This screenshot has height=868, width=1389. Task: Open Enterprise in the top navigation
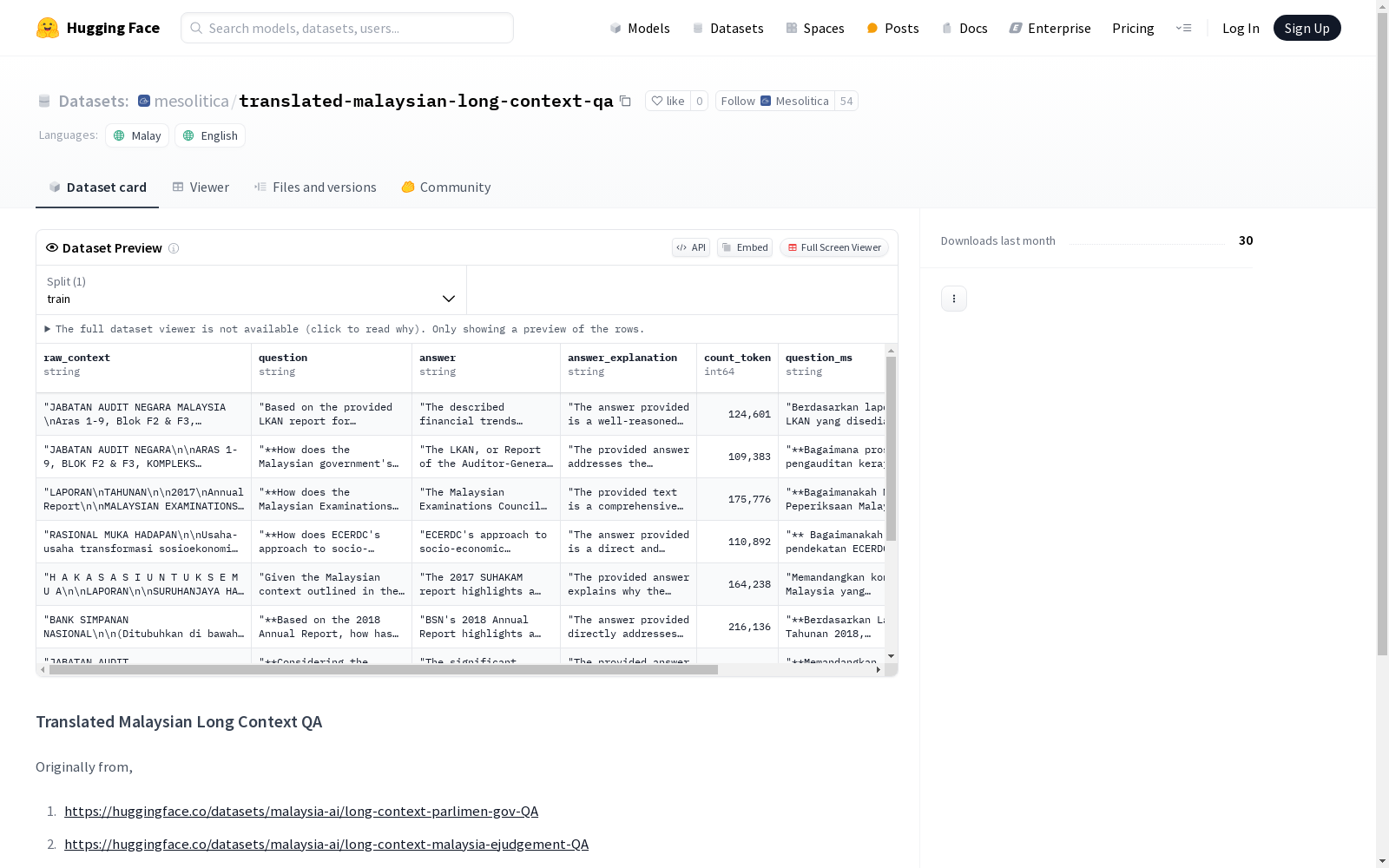point(1050,28)
